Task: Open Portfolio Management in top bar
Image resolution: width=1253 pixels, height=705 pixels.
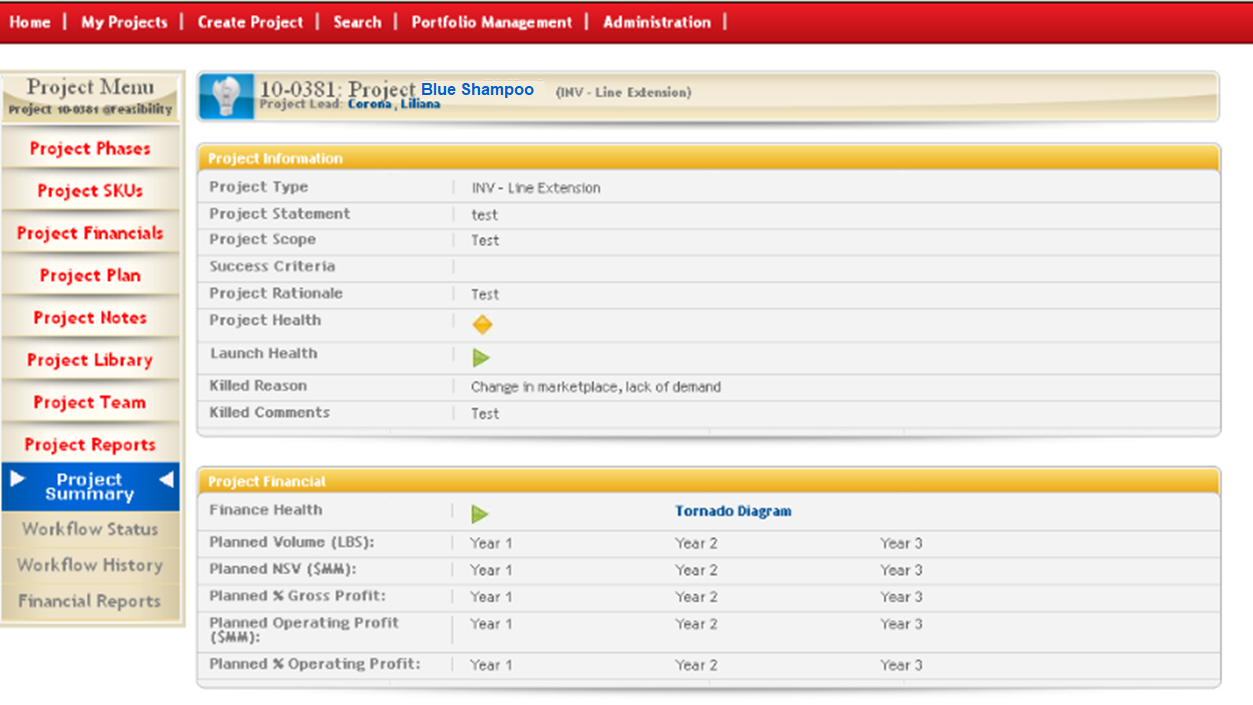Action: (x=491, y=22)
